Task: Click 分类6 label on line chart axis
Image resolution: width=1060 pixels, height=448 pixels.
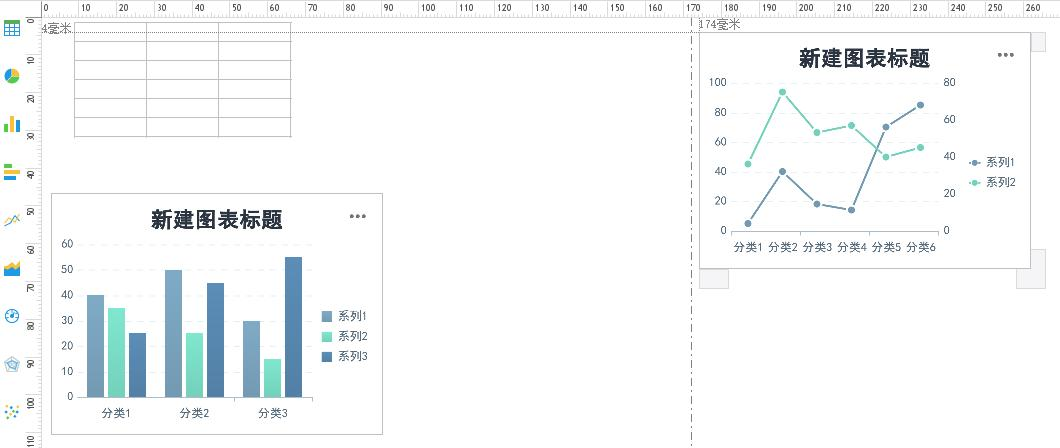Action: [921, 247]
